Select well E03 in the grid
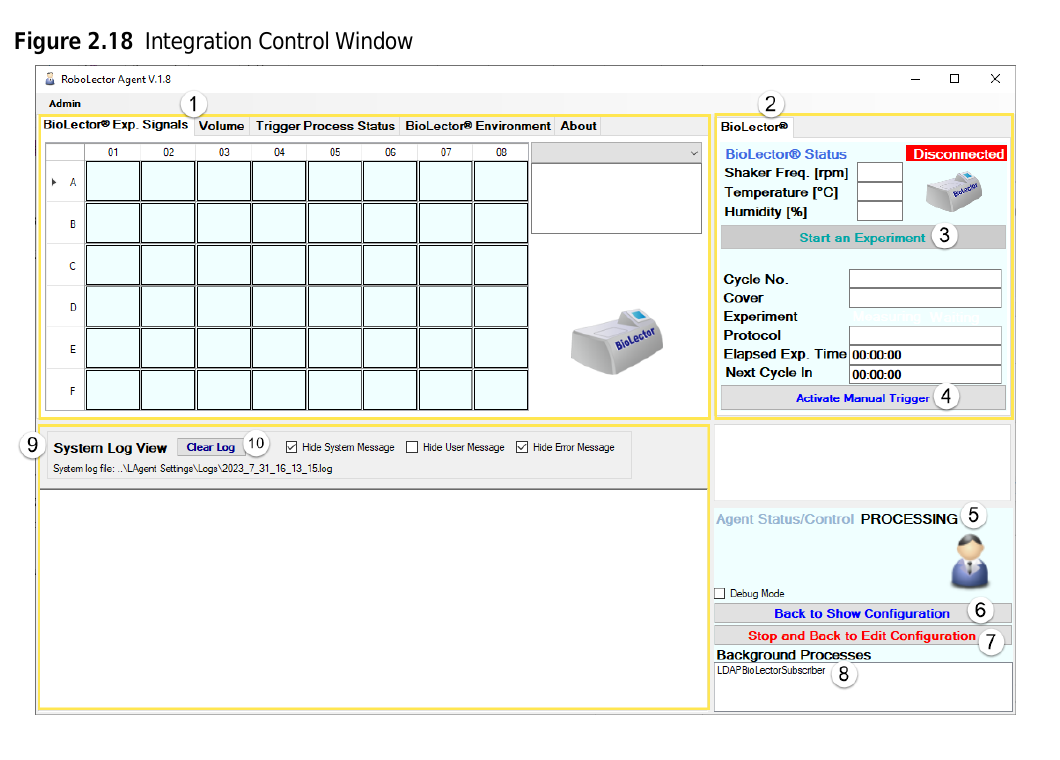The image size is (1060, 760). tap(224, 348)
